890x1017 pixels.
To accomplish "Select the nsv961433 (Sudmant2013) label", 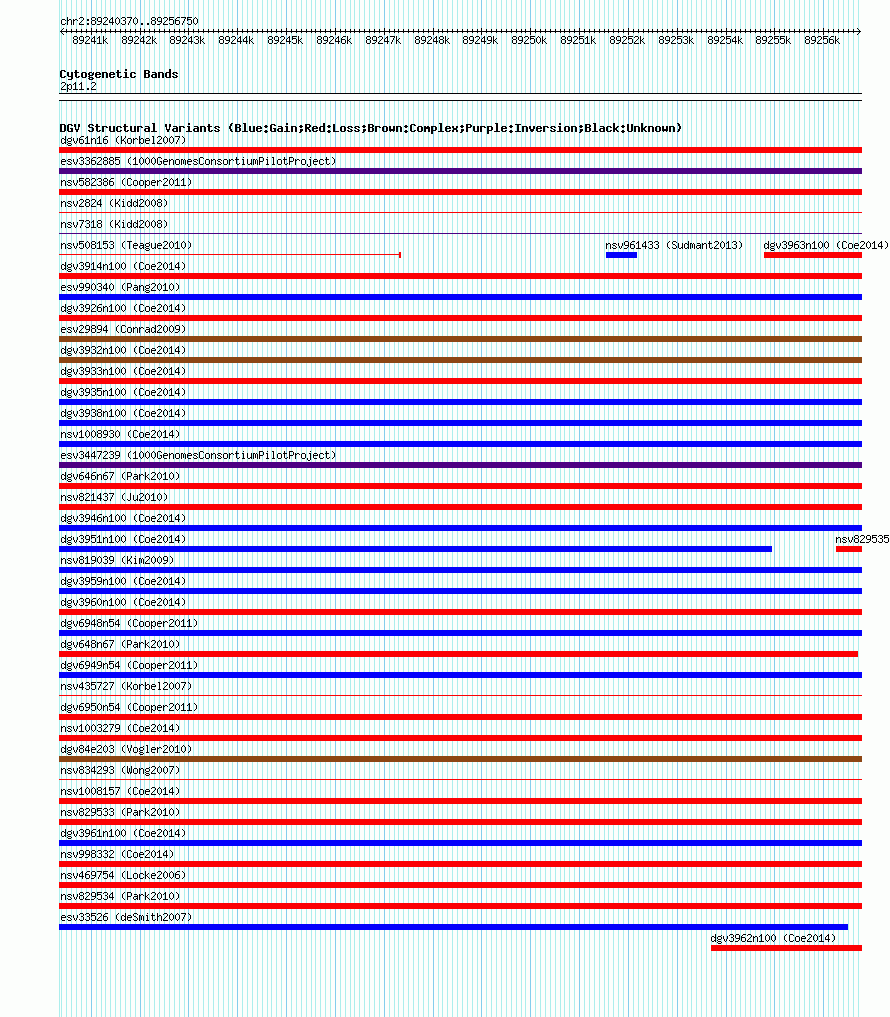I will point(674,245).
